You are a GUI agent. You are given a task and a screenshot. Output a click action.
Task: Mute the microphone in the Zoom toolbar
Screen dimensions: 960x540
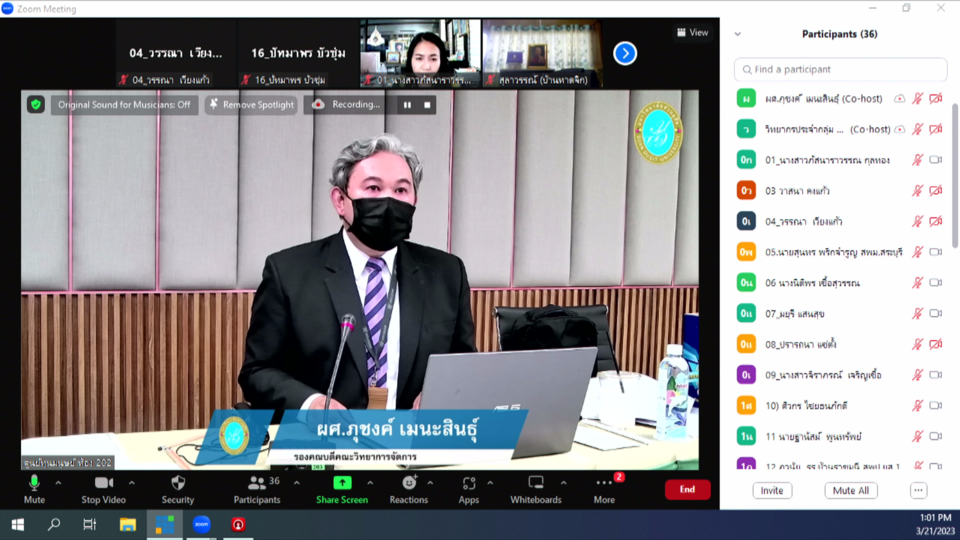tap(34, 489)
